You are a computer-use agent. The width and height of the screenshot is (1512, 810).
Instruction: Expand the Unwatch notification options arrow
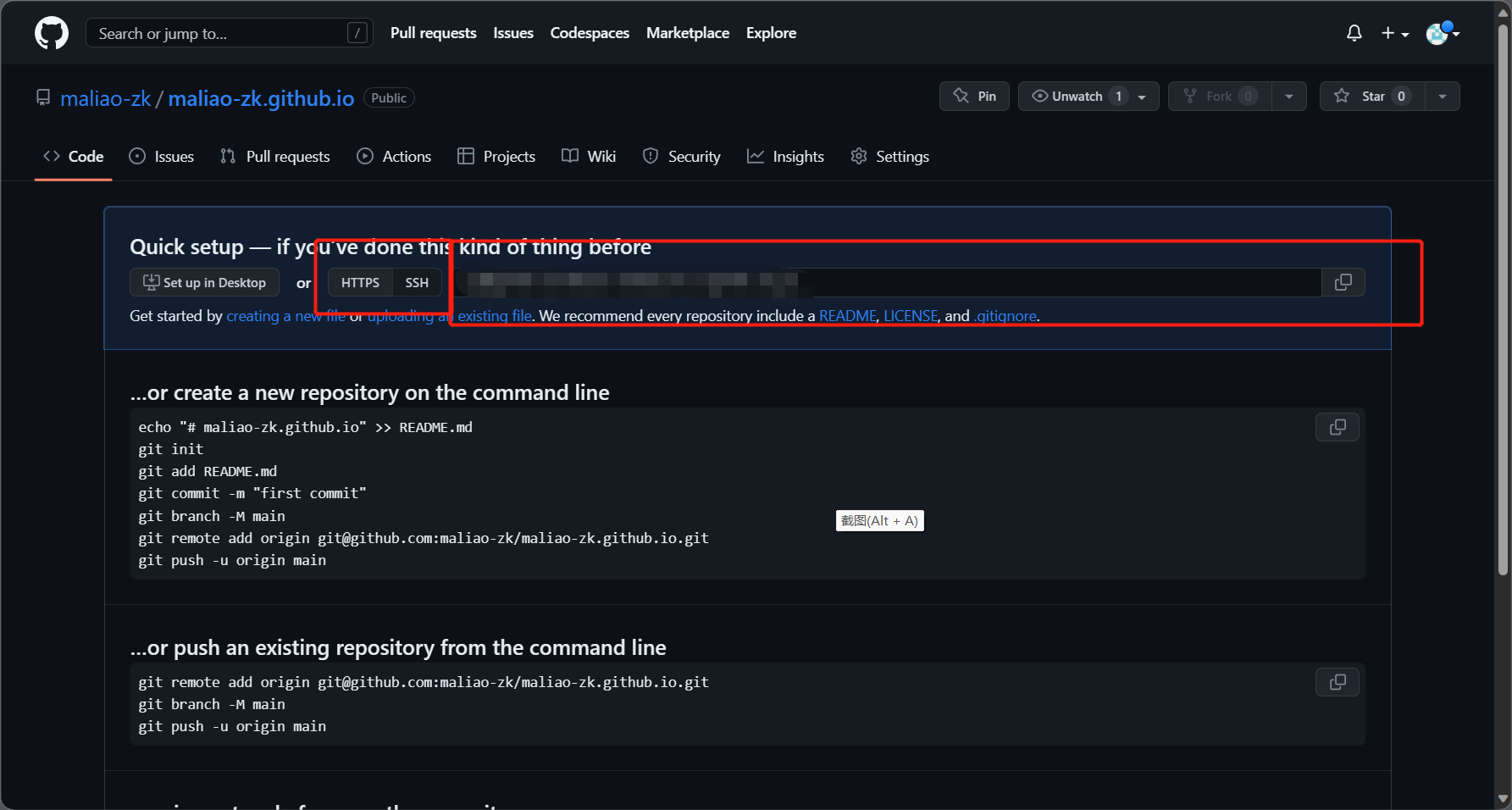1143,97
